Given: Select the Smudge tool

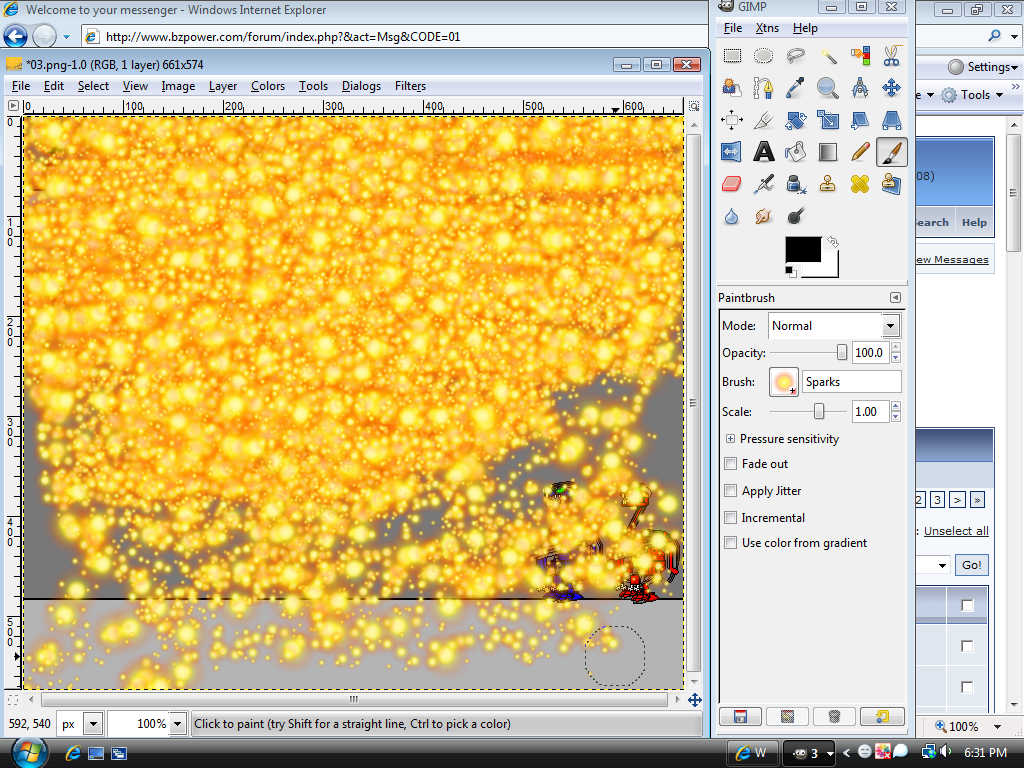Looking at the screenshot, I should click(764, 215).
